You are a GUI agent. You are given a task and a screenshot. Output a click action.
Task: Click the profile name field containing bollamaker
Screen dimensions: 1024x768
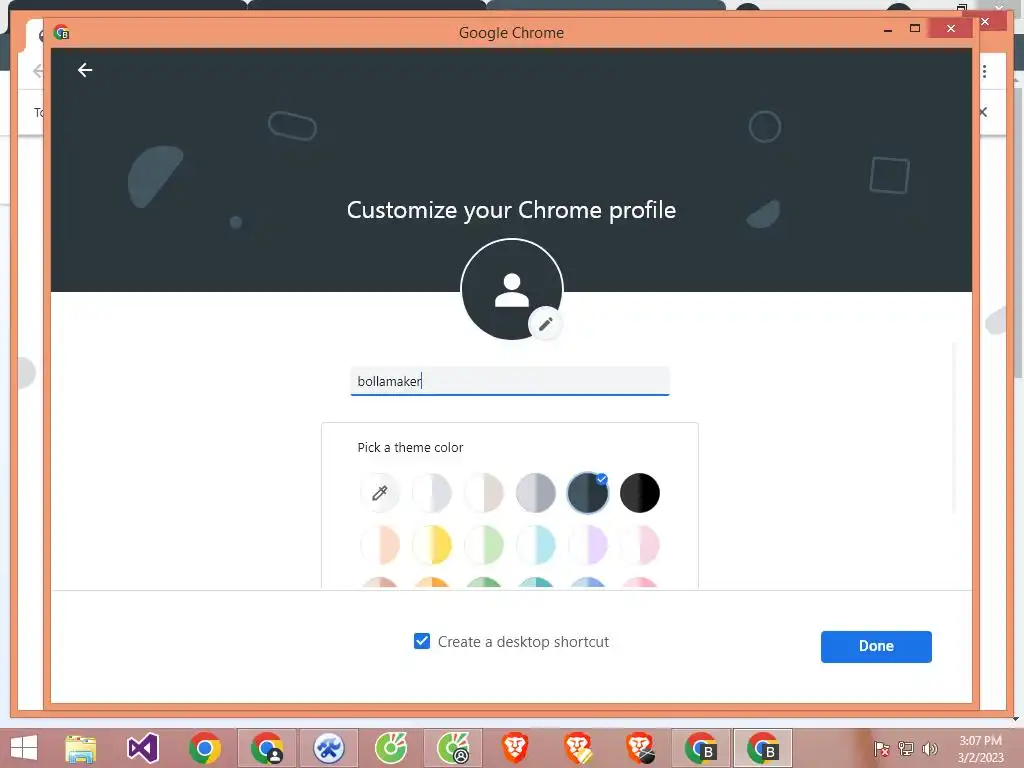(510, 381)
